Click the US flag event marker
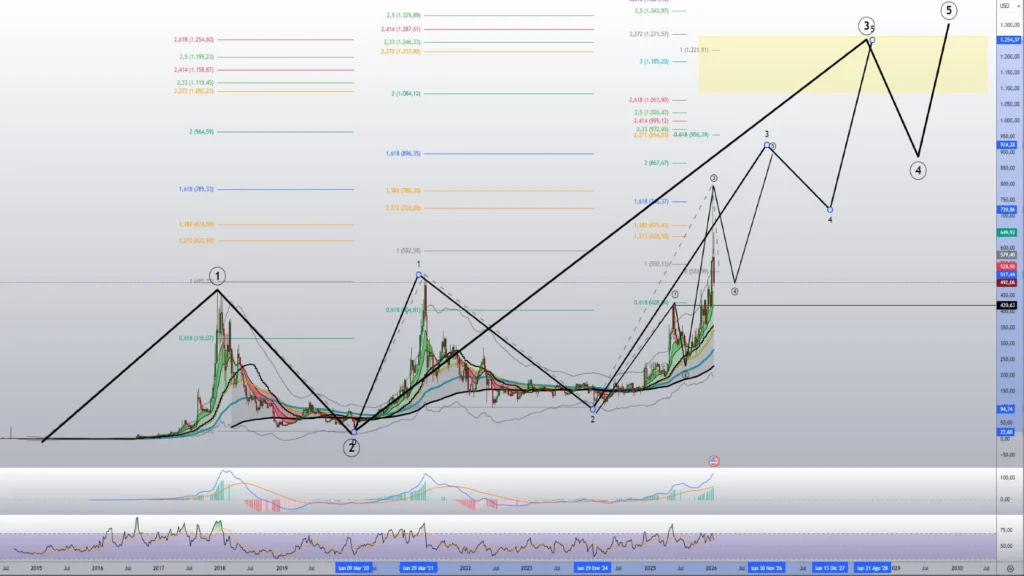Viewport: 1024px width, 576px height. click(715, 461)
